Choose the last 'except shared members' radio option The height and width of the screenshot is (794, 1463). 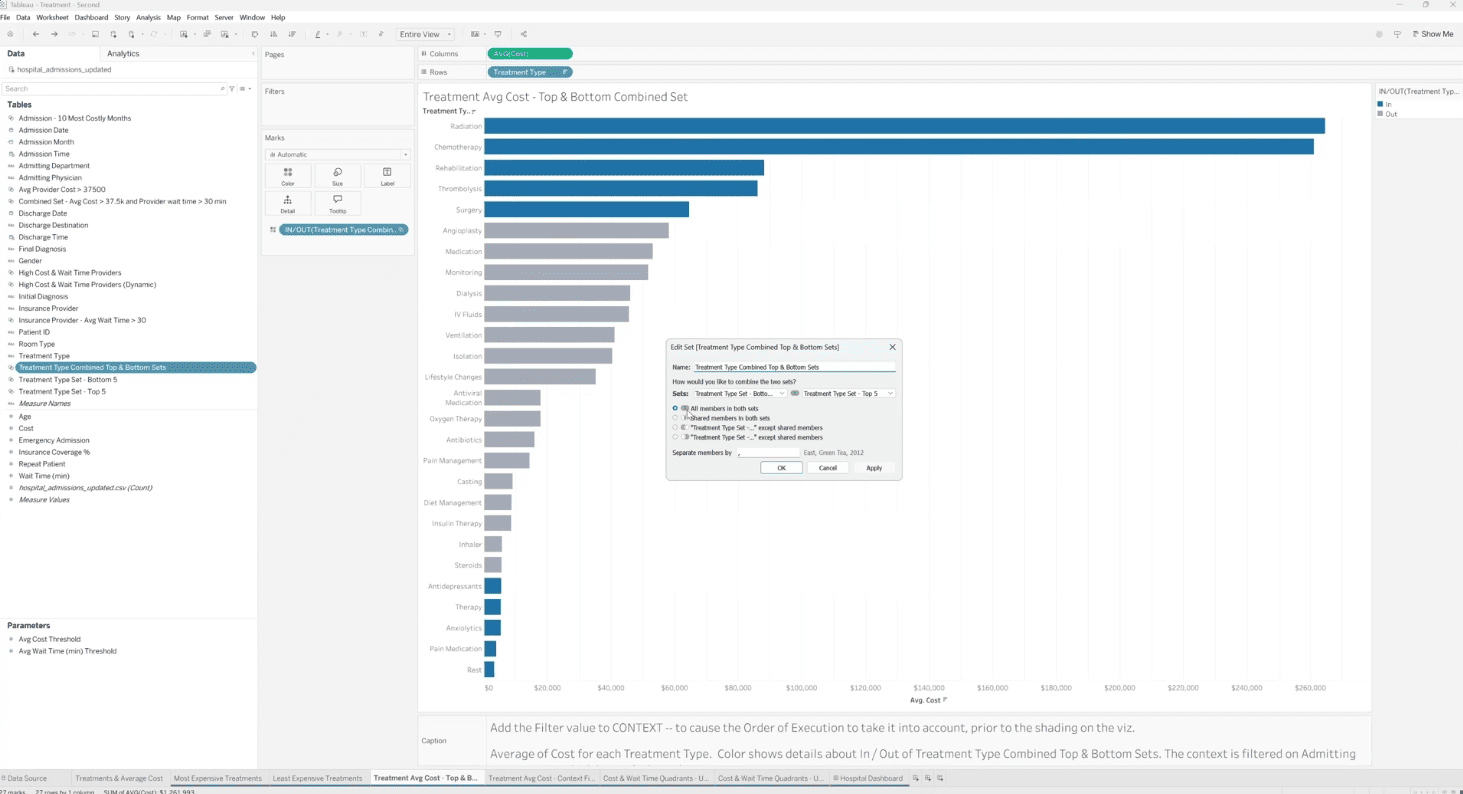(675, 437)
